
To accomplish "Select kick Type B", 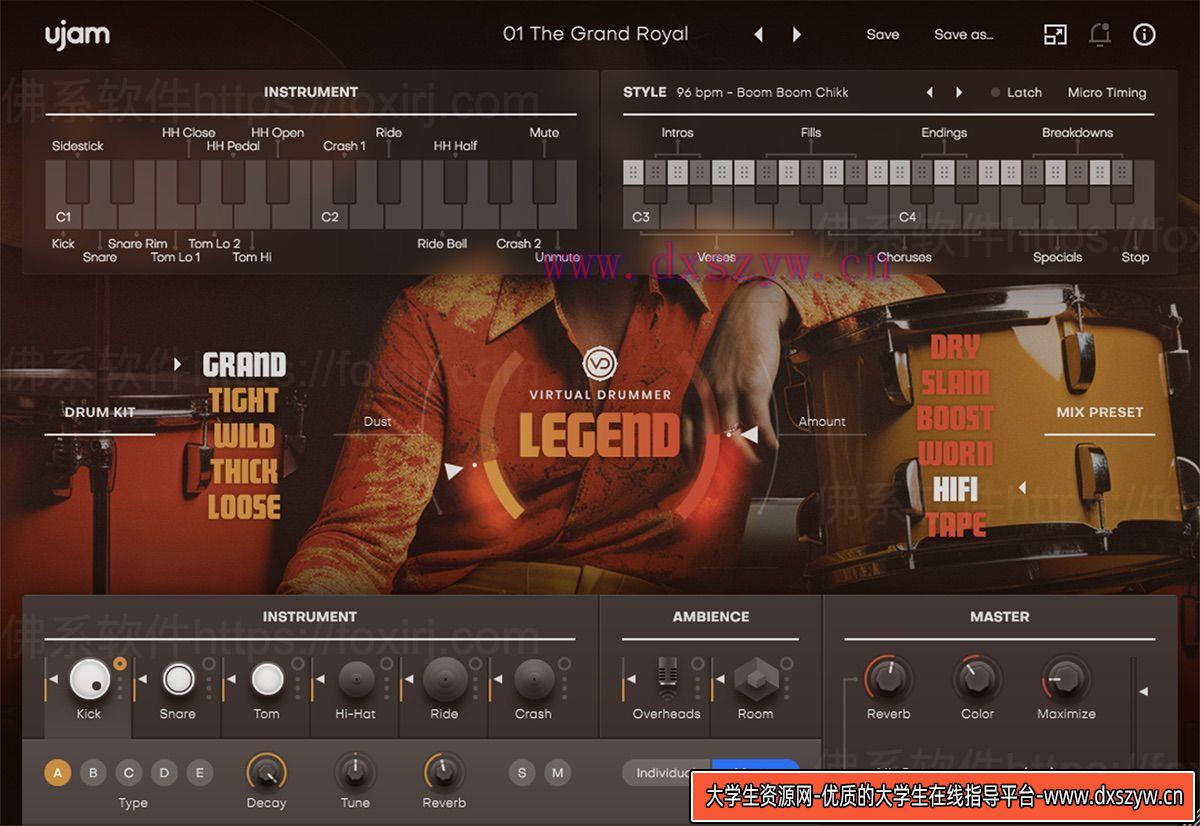I will [x=93, y=772].
